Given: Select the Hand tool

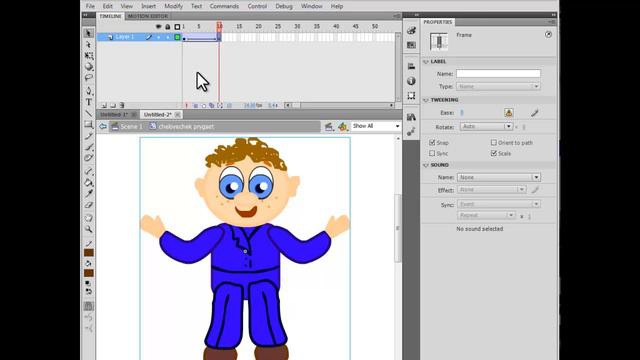Looking at the screenshot, I should pyautogui.click(x=89, y=218).
